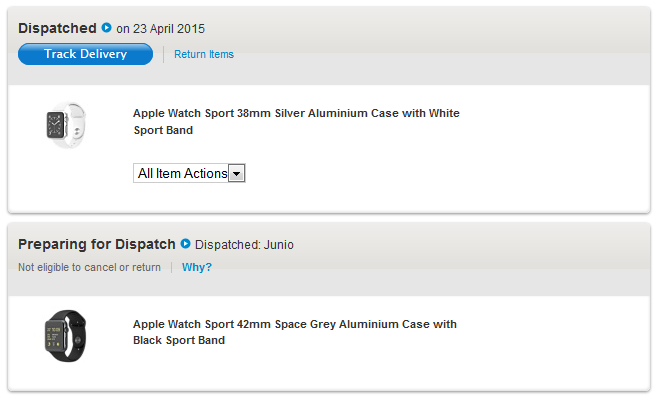Click the Why? link
Screen dimensions: 660x400
197,267
